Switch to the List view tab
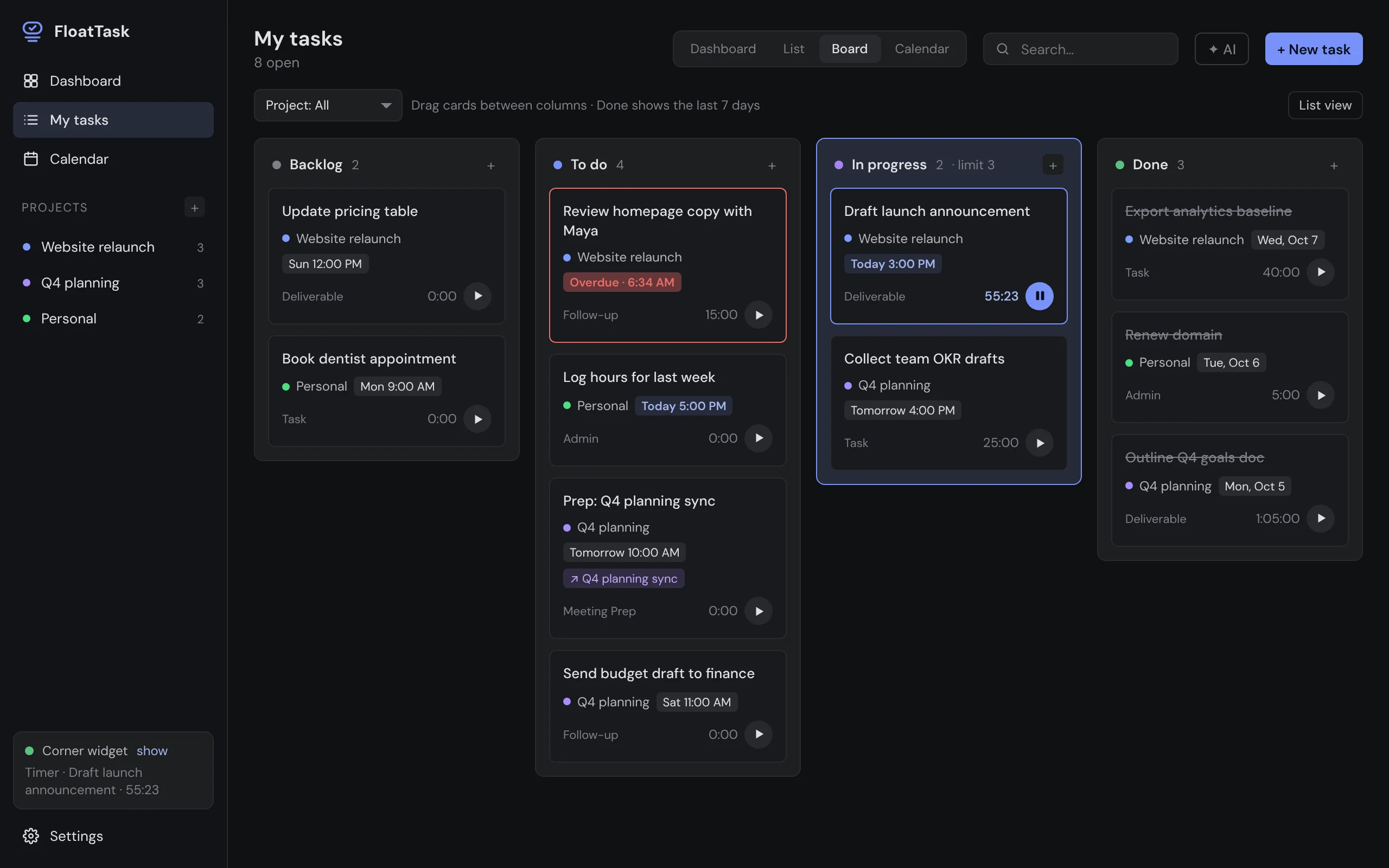 click(793, 49)
